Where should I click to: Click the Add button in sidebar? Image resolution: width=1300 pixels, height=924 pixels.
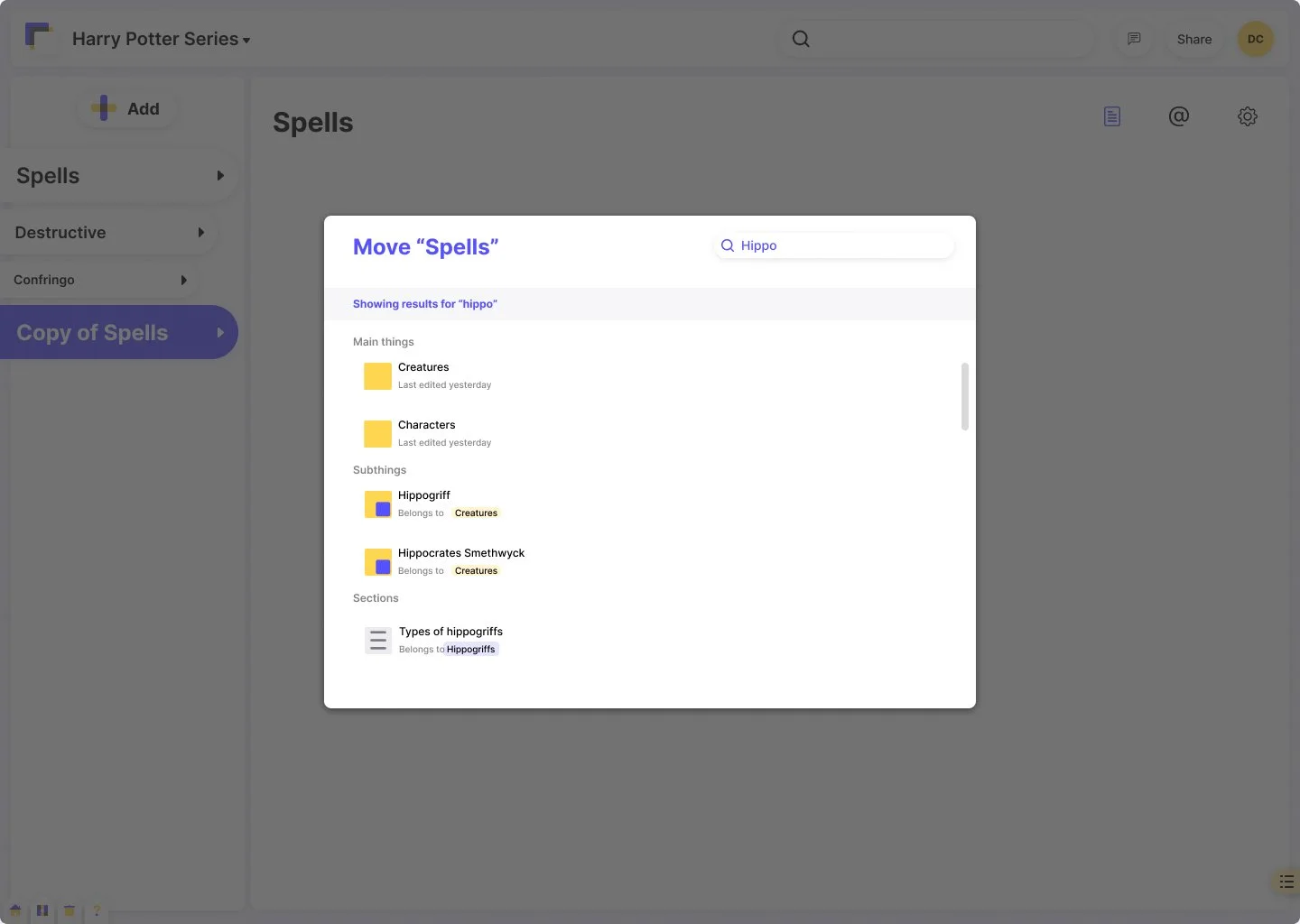tap(125, 108)
